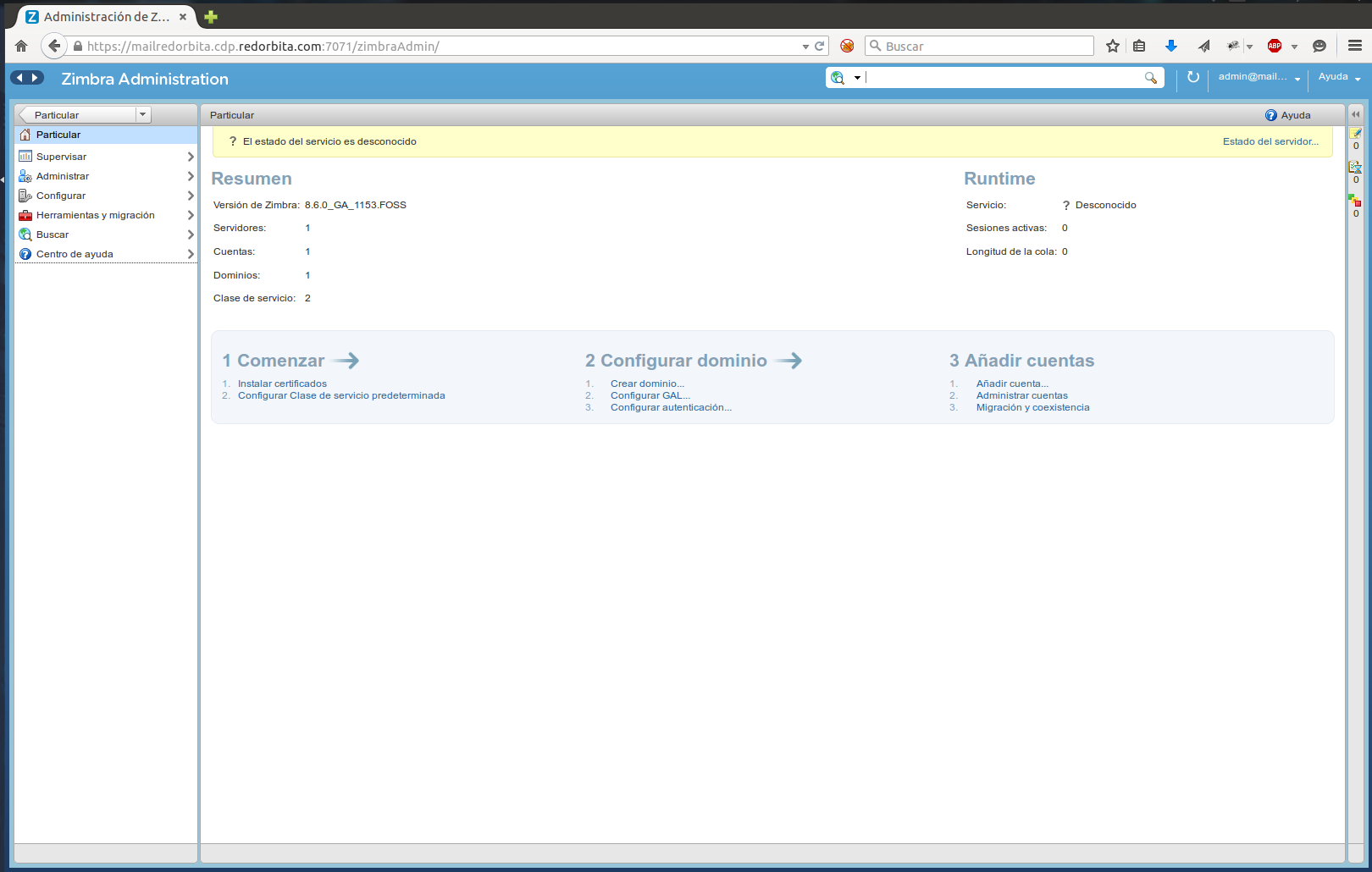Click the refresh icon in Zimbra header
The width and height of the screenshot is (1372, 872).
(1193, 77)
